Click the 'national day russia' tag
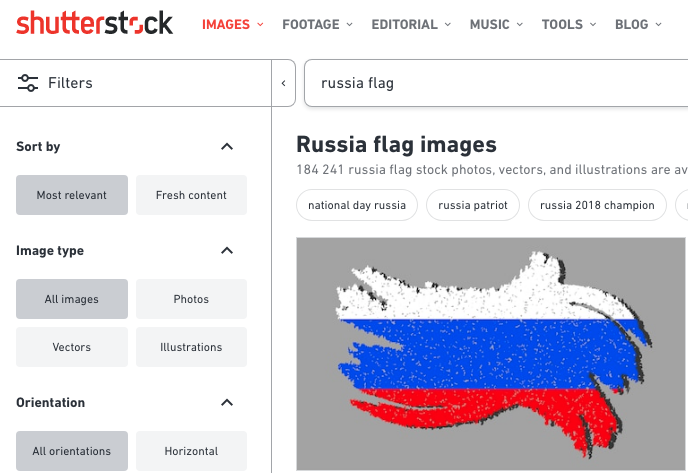The image size is (688, 473). click(x=357, y=205)
